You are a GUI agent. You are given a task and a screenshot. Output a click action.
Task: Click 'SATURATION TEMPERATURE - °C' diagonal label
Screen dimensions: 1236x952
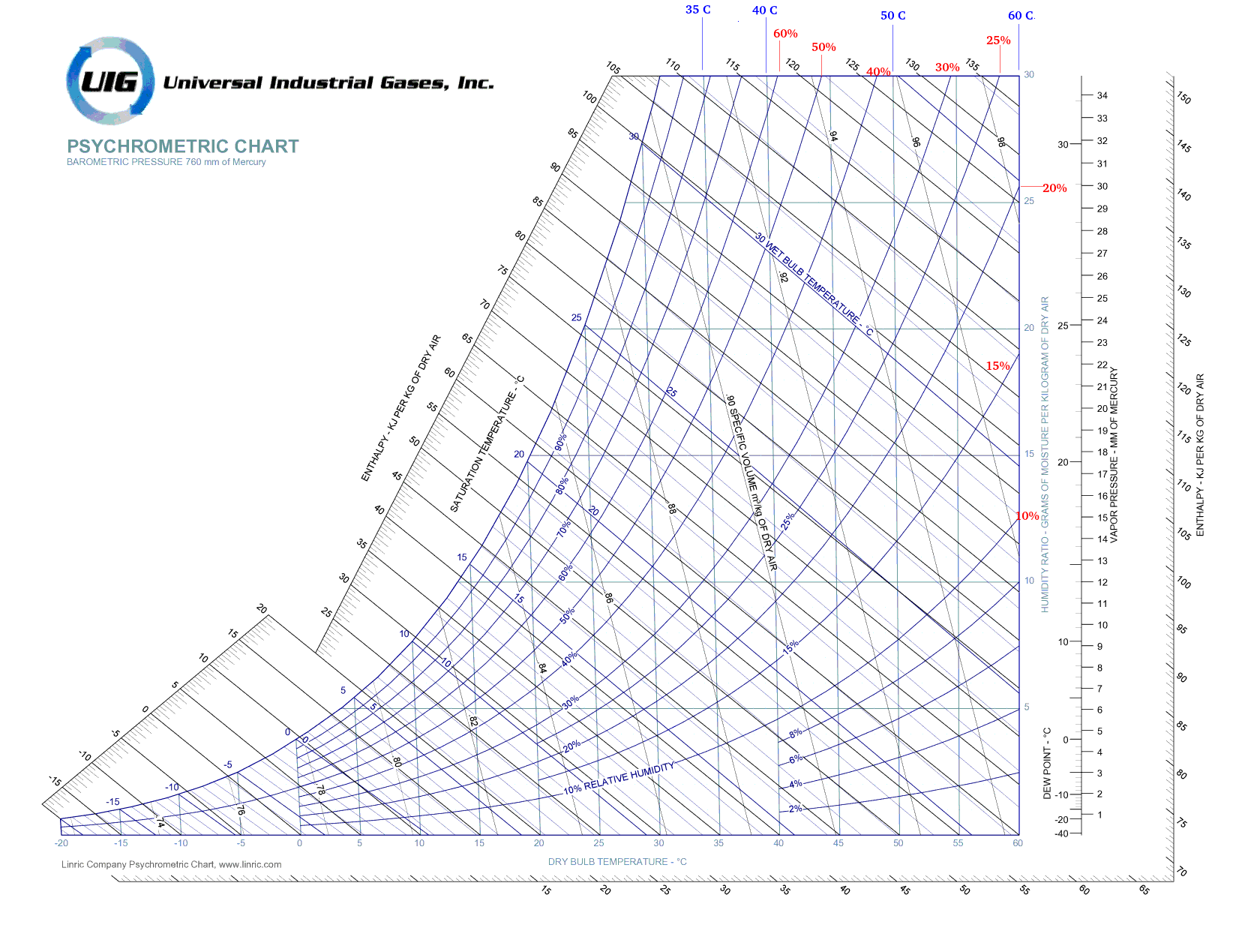(x=487, y=444)
